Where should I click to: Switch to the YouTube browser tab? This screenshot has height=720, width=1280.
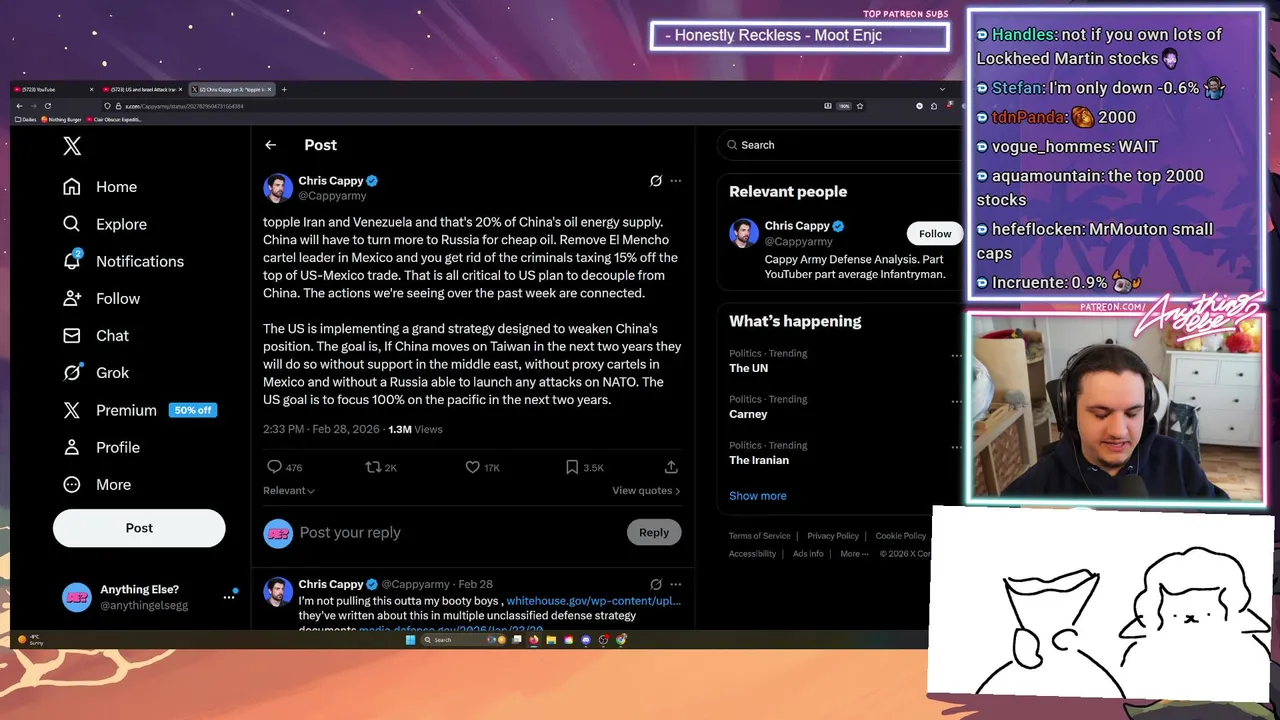(54, 90)
